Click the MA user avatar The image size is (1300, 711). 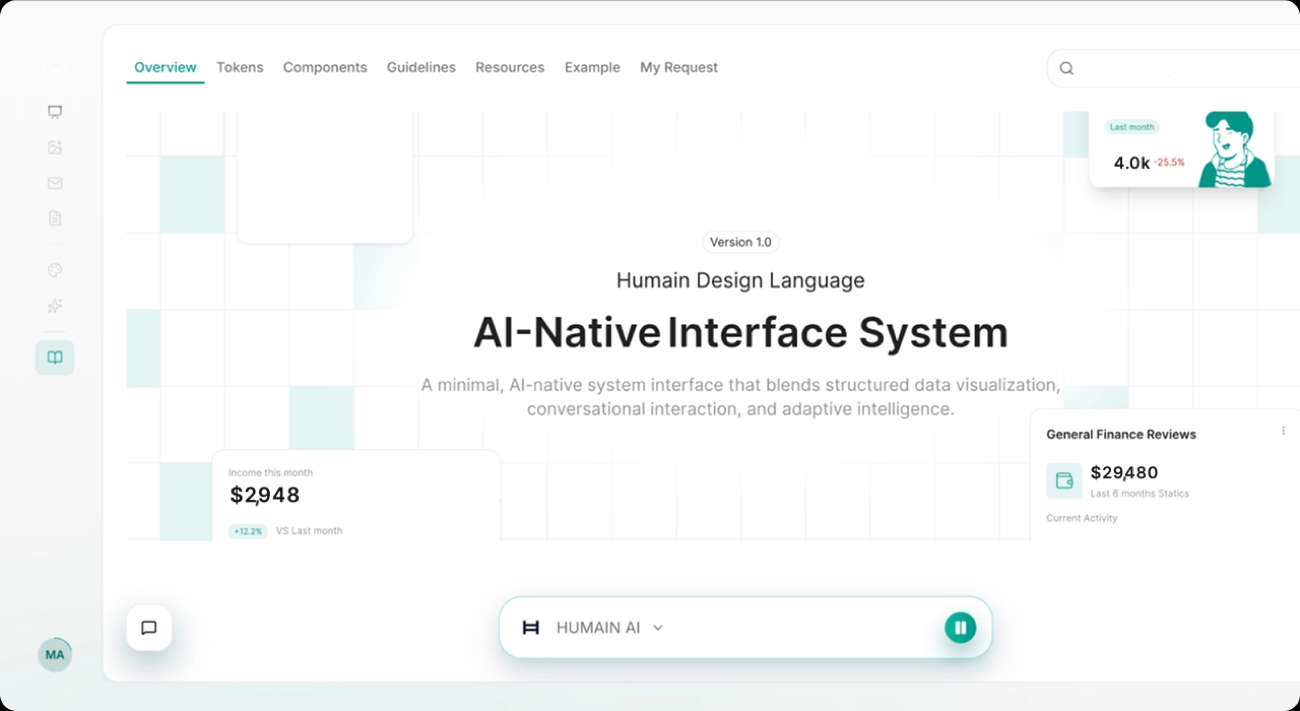click(54, 655)
